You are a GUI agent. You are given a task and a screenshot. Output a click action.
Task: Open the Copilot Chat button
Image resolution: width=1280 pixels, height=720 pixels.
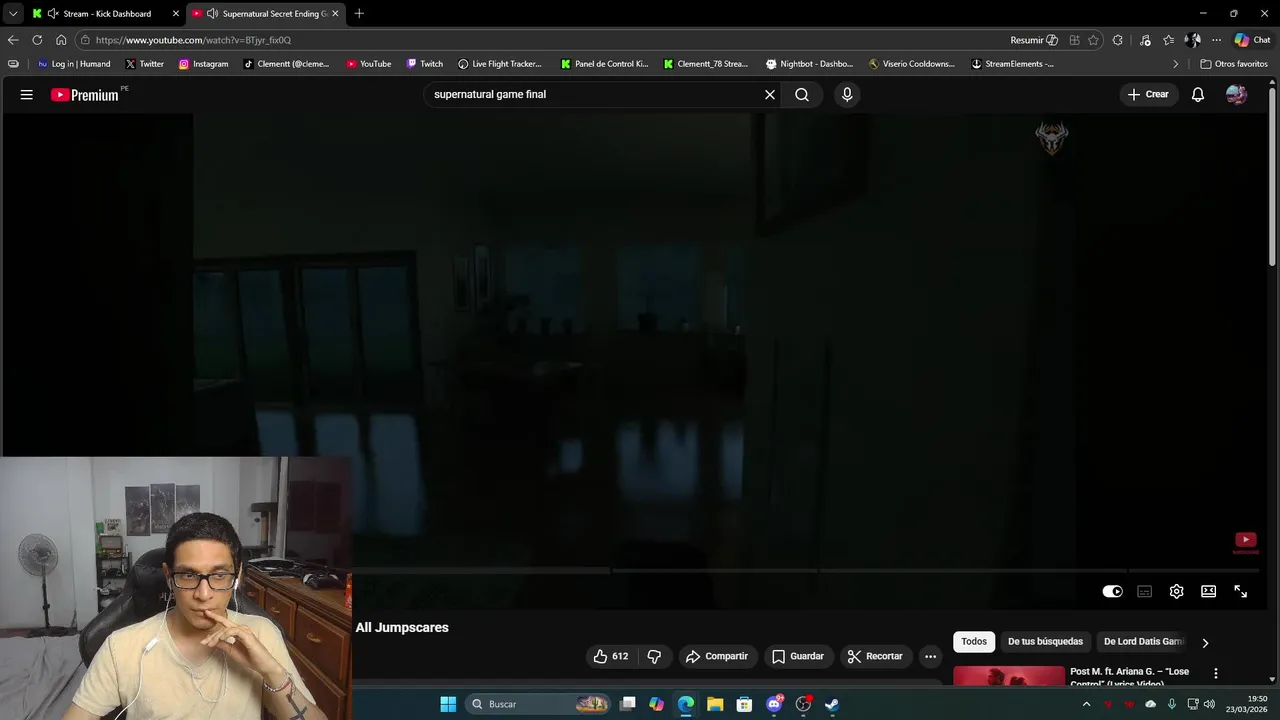point(1254,40)
